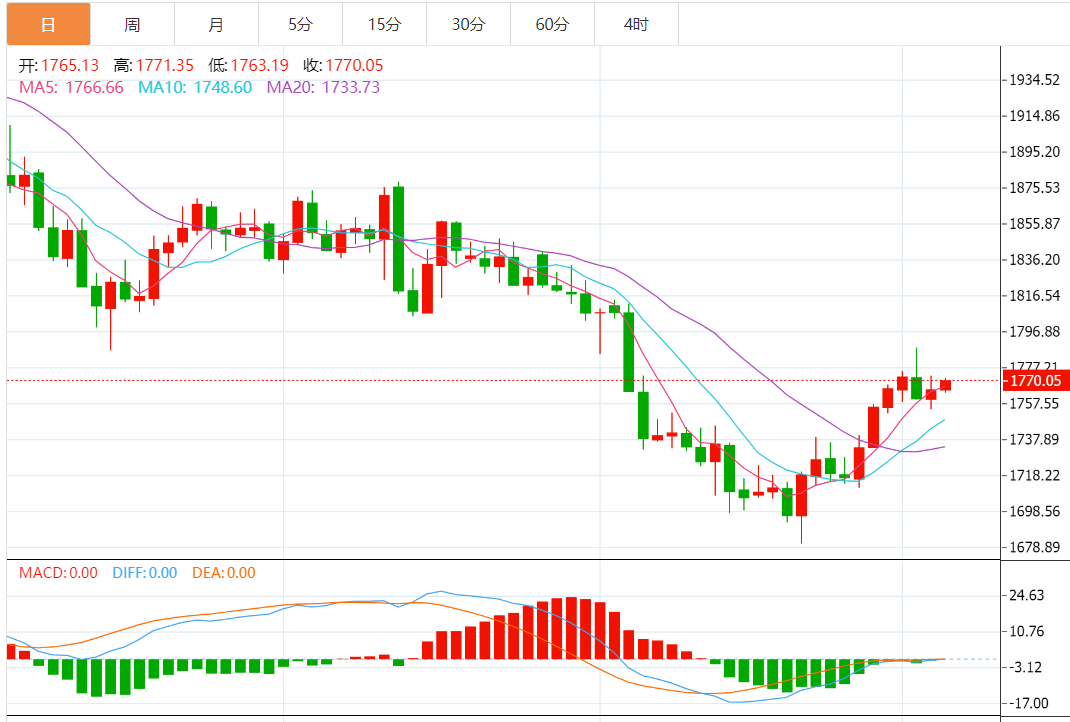Click the 1855.87 price axis label
This screenshot has height=722, width=1070.
(x=1035, y=224)
